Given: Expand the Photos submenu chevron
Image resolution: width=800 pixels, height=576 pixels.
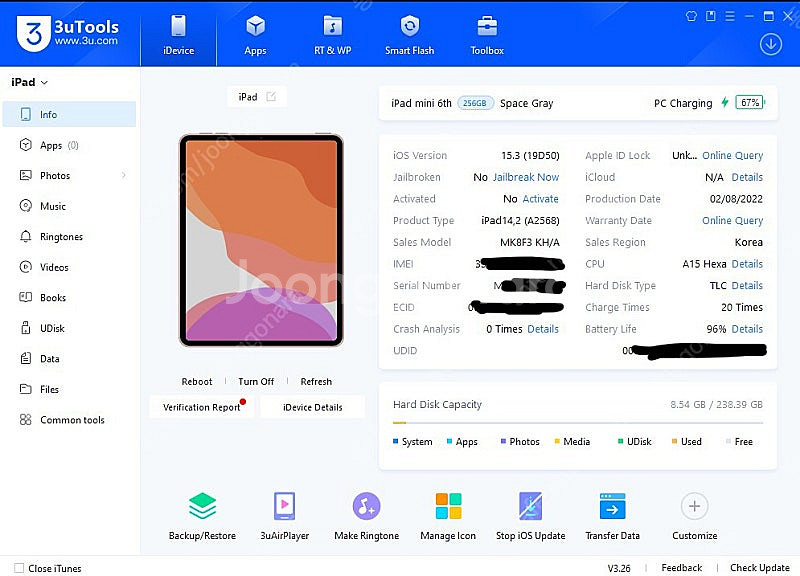Looking at the screenshot, I should [x=124, y=176].
